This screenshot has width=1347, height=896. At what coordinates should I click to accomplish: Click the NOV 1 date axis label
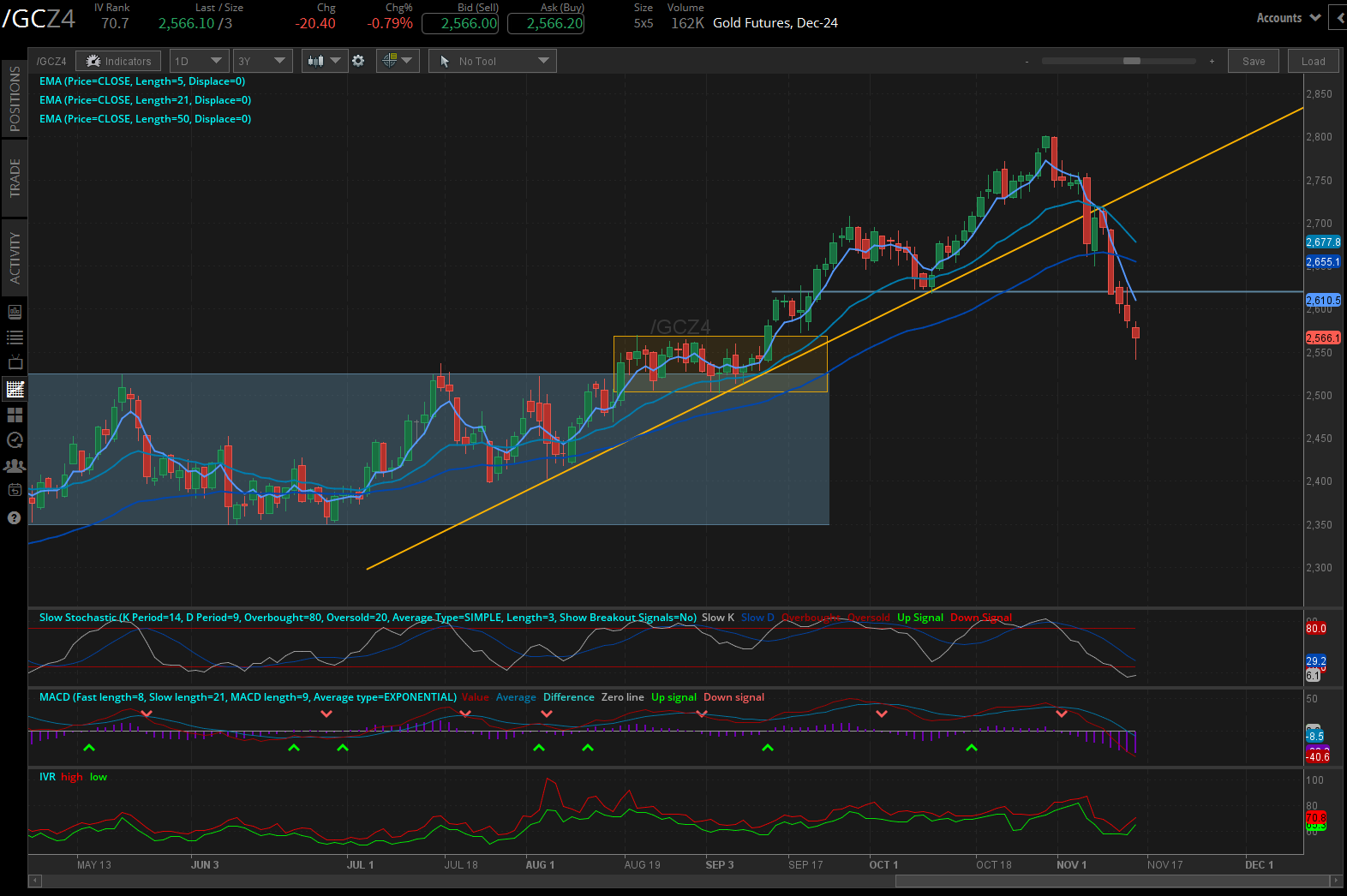click(x=1071, y=865)
